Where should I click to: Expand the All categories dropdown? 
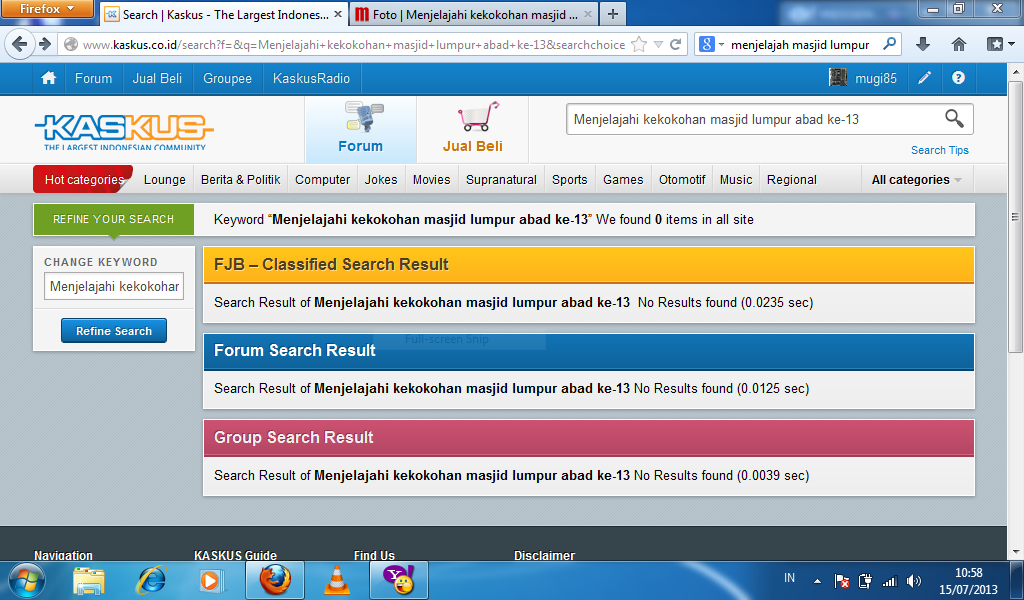917,180
